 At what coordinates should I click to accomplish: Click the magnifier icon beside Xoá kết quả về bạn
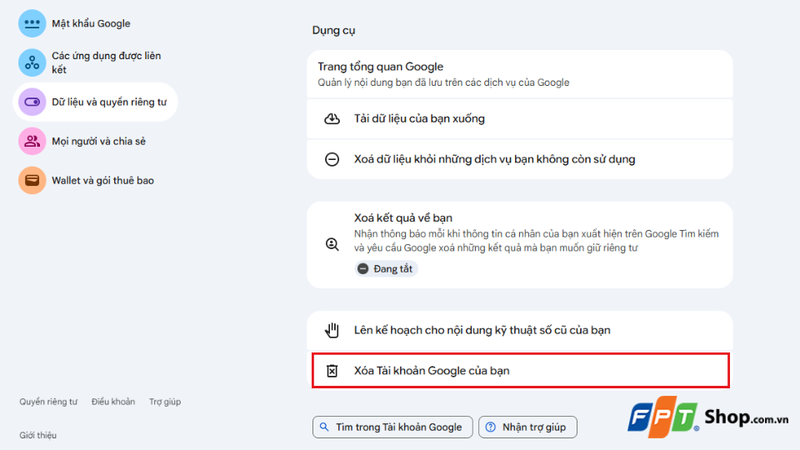pos(332,244)
